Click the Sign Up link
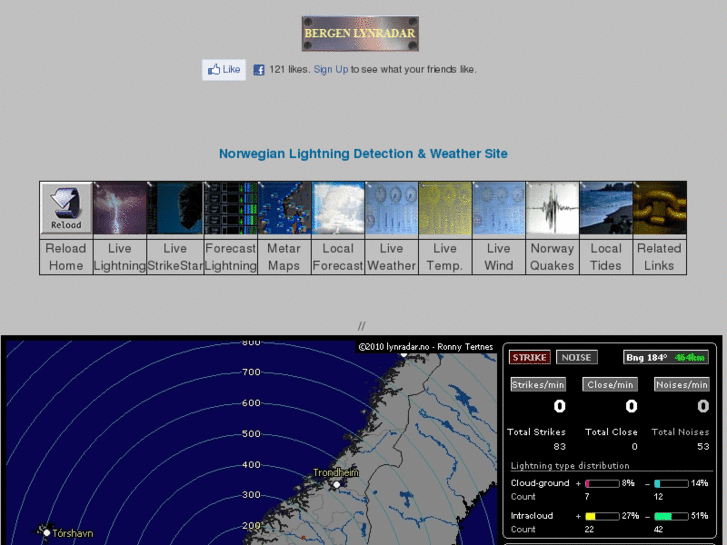The height and width of the screenshot is (545, 727). 331,70
